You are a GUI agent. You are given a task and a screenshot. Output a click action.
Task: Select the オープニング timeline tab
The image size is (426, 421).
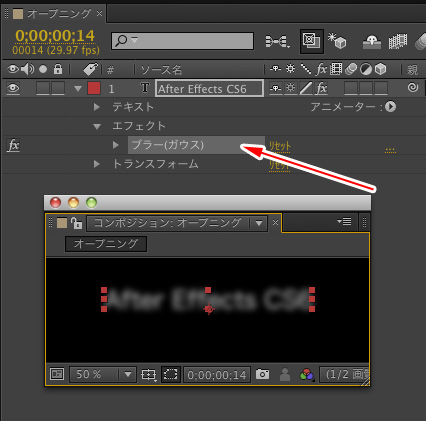59,13
